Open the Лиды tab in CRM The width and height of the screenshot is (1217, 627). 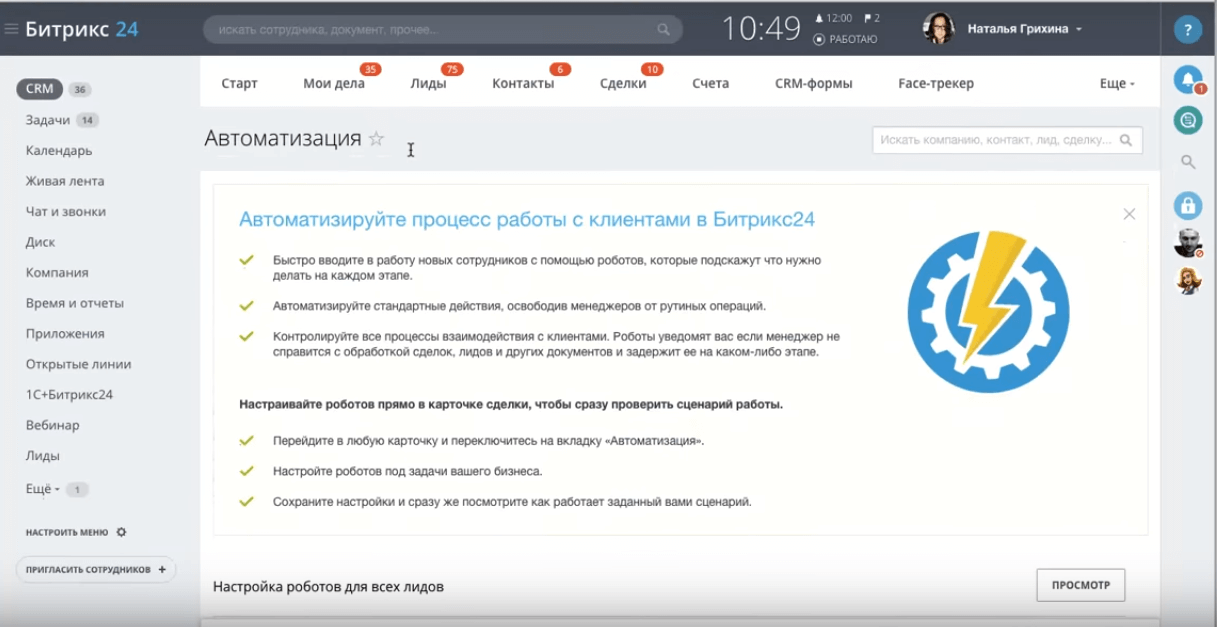pos(428,84)
